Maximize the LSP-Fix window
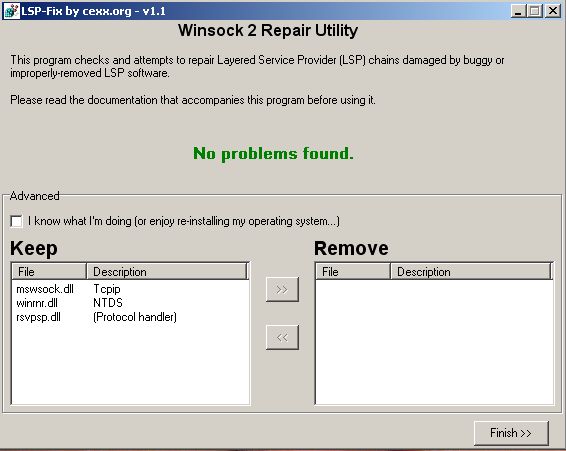 pos(535,11)
